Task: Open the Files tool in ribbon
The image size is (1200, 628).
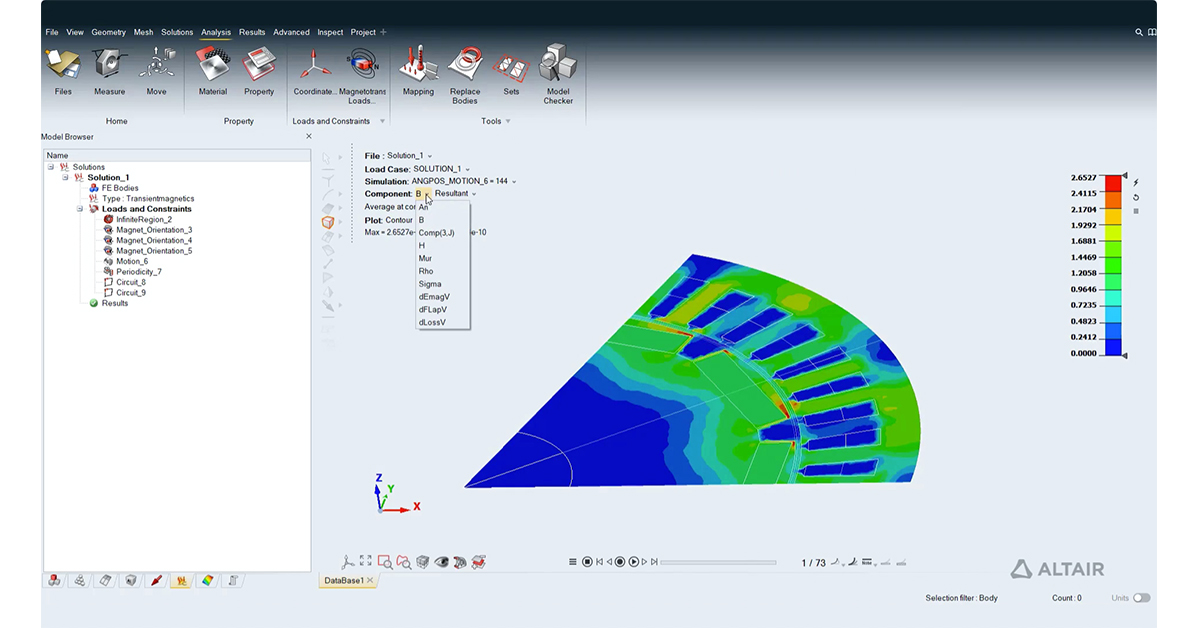Action: (63, 70)
